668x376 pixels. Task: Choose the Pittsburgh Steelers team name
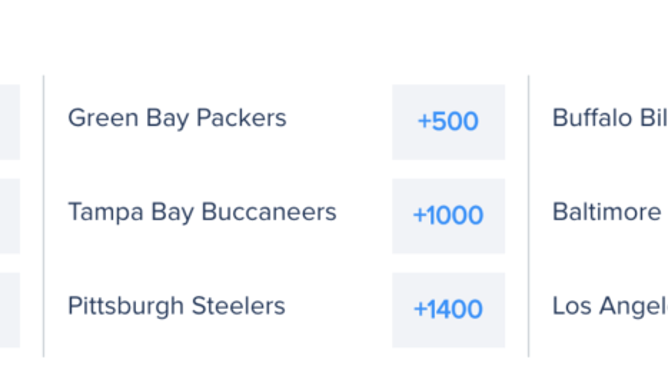coord(177,306)
